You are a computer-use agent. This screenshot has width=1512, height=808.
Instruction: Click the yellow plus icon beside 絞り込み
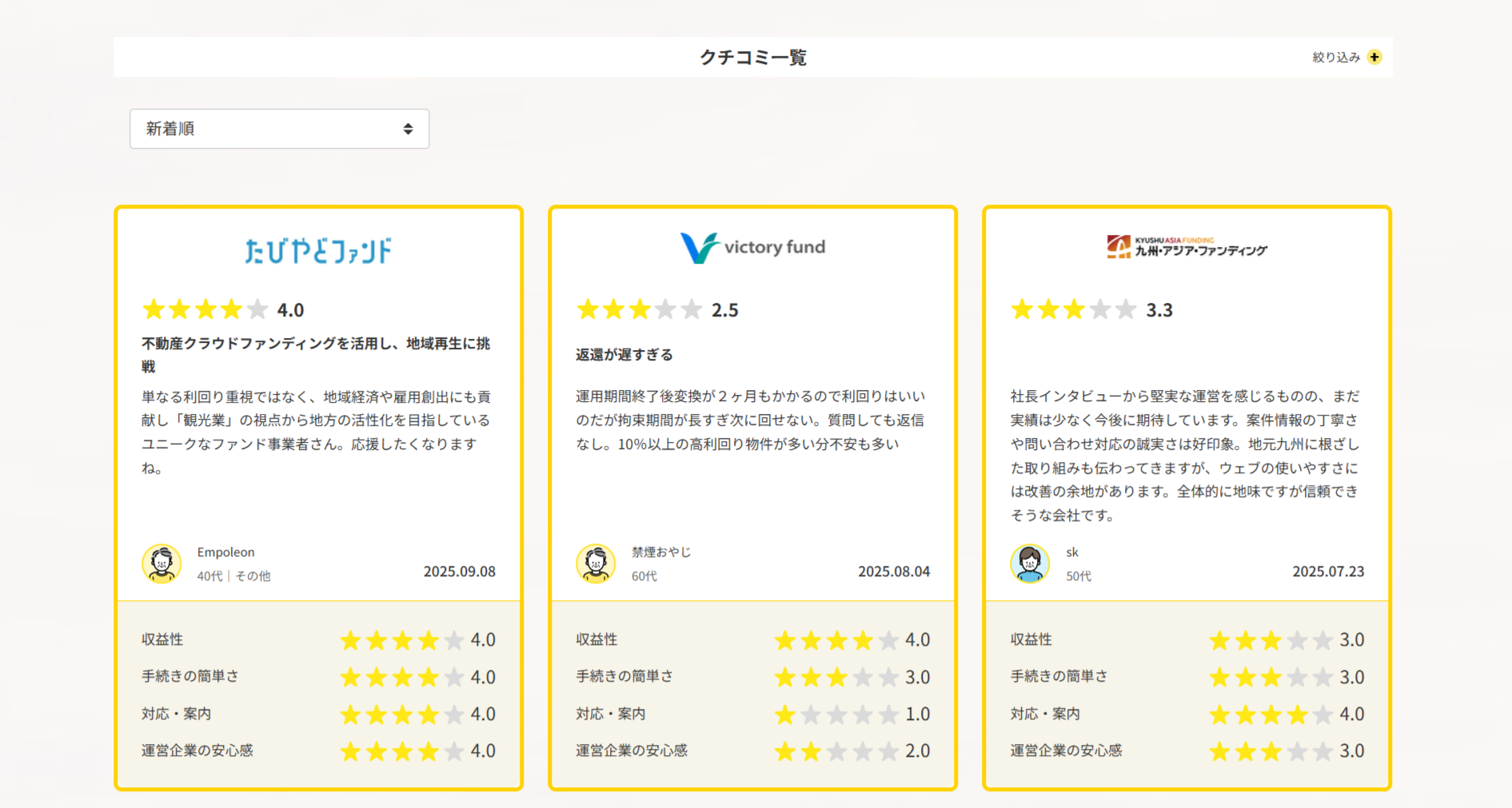pos(1374,57)
